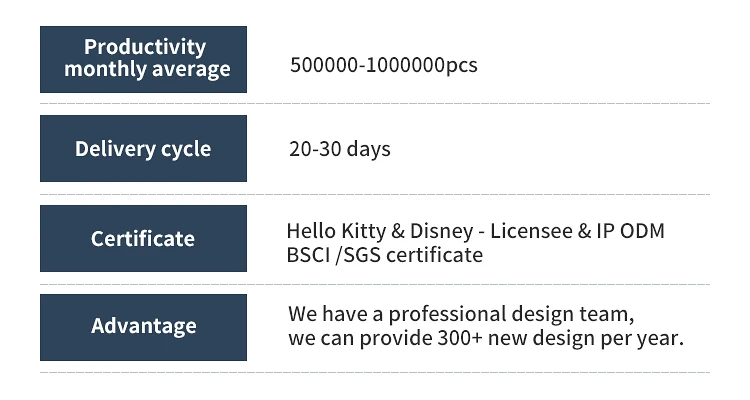Select the Advantage label box

coord(143,327)
